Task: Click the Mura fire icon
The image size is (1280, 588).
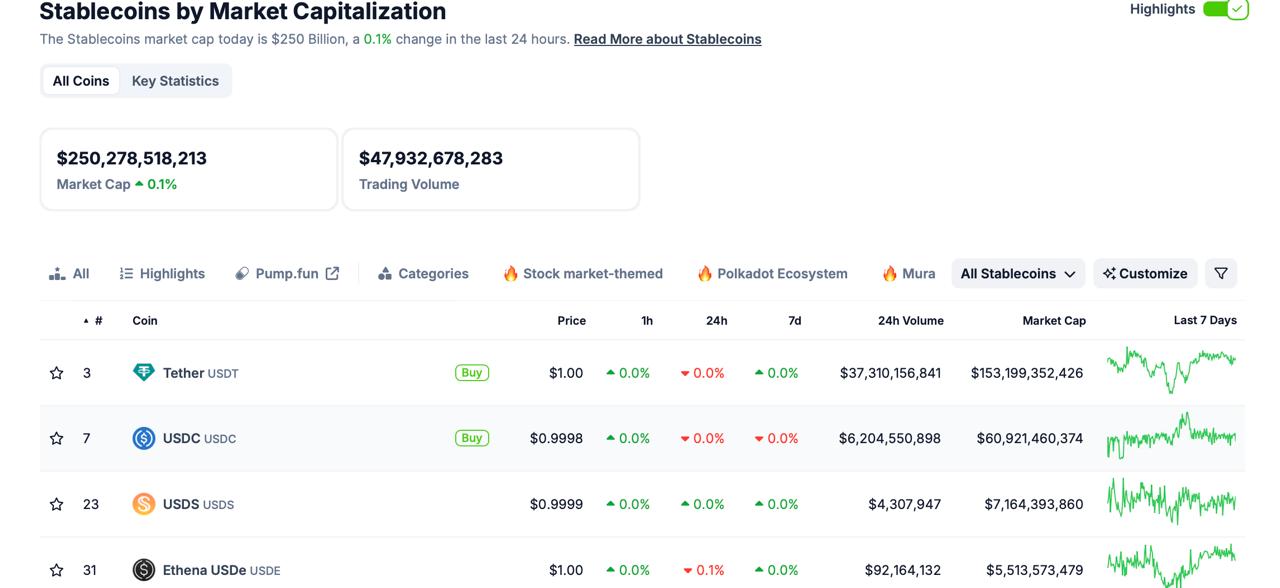Action: tap(889, 273)
